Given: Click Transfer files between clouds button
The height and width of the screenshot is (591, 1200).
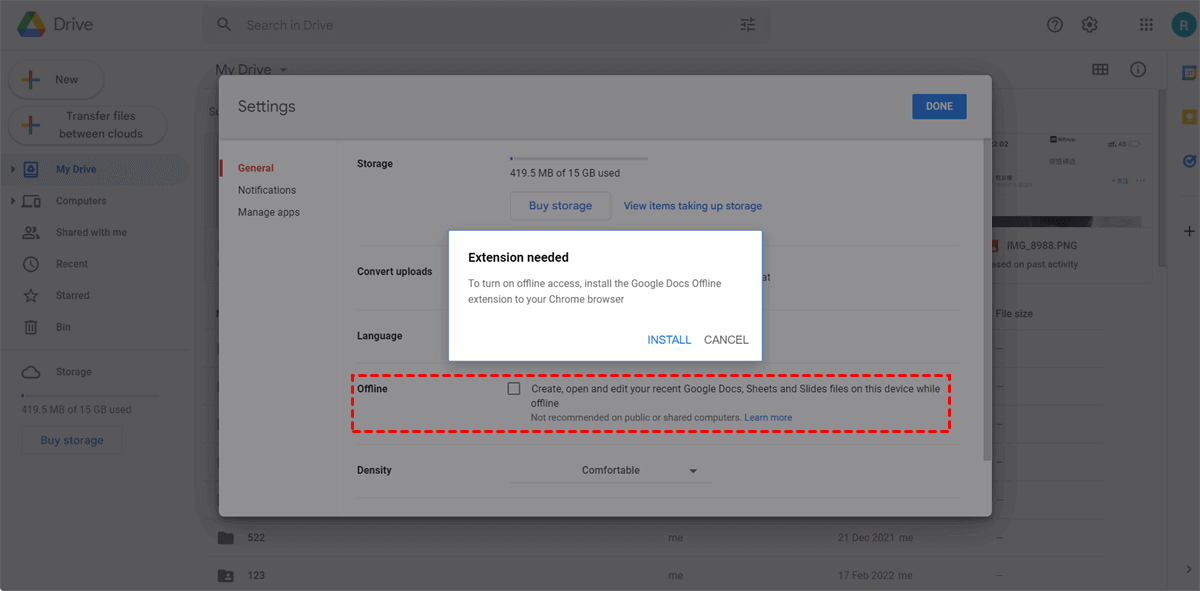Looking at the screenshot, I should pos(88,125).
